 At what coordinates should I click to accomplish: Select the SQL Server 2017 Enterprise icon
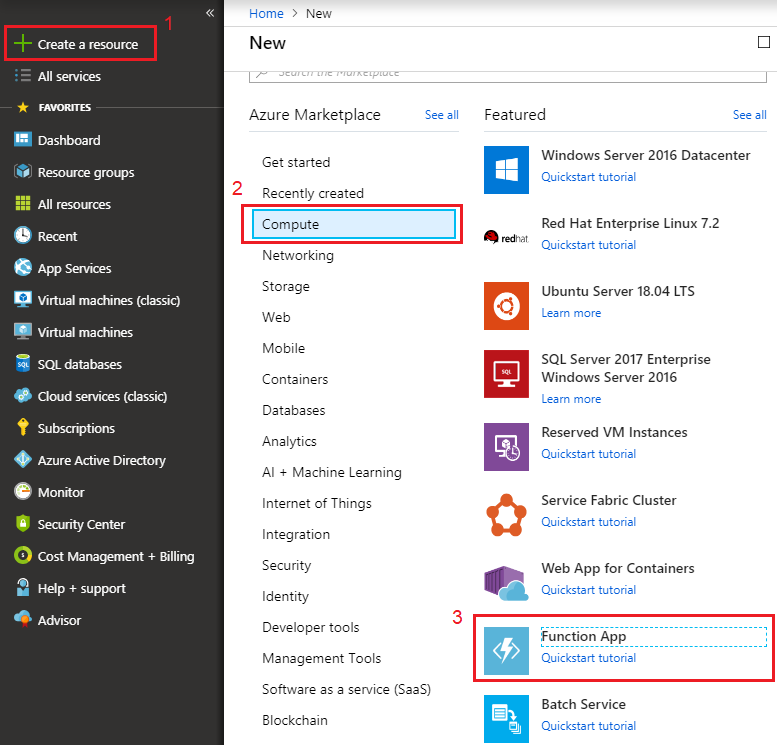pos(506,373)
